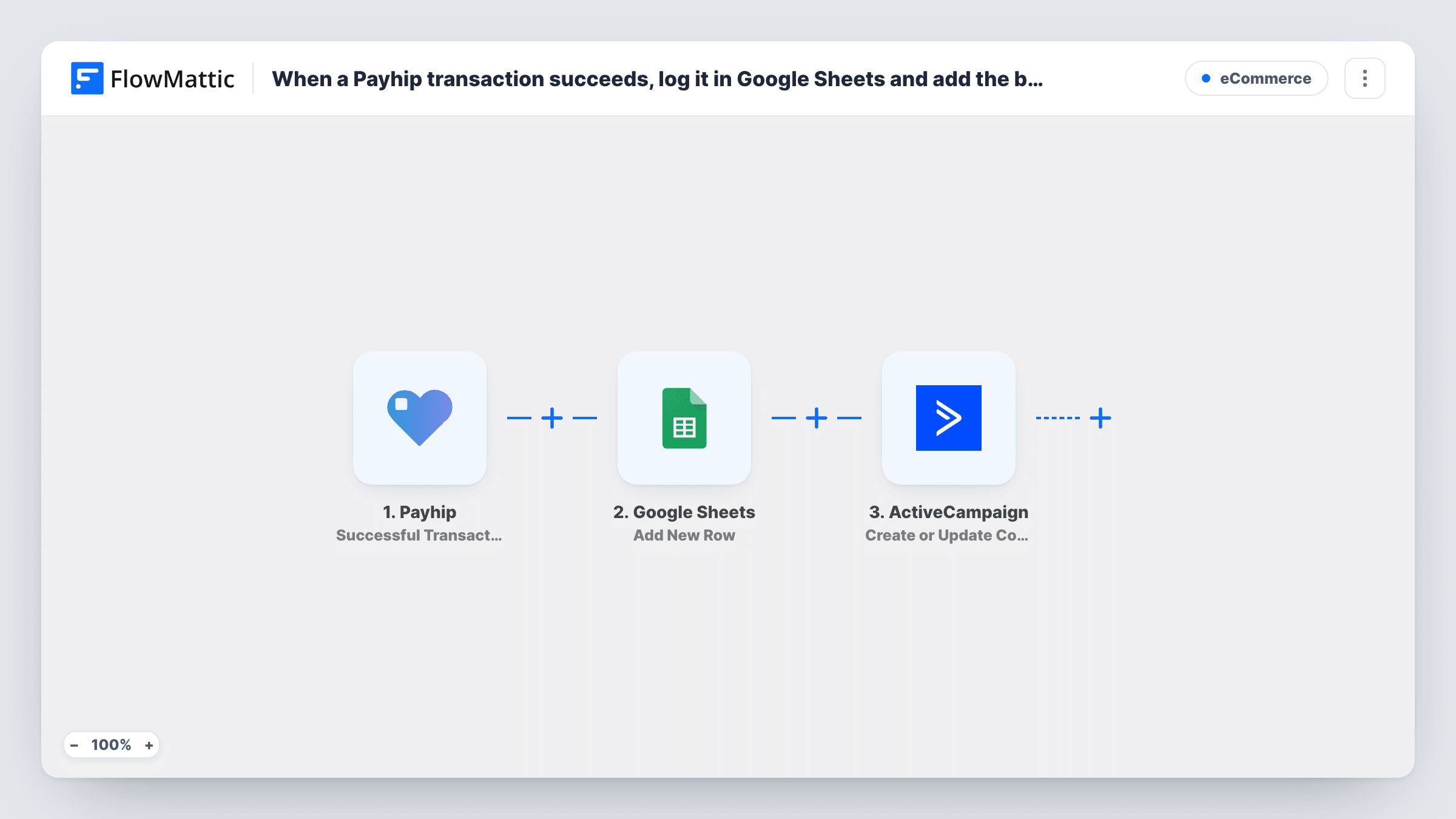
Task: Open the ActiveCampaign step icon
Action: tap(949, 417)
